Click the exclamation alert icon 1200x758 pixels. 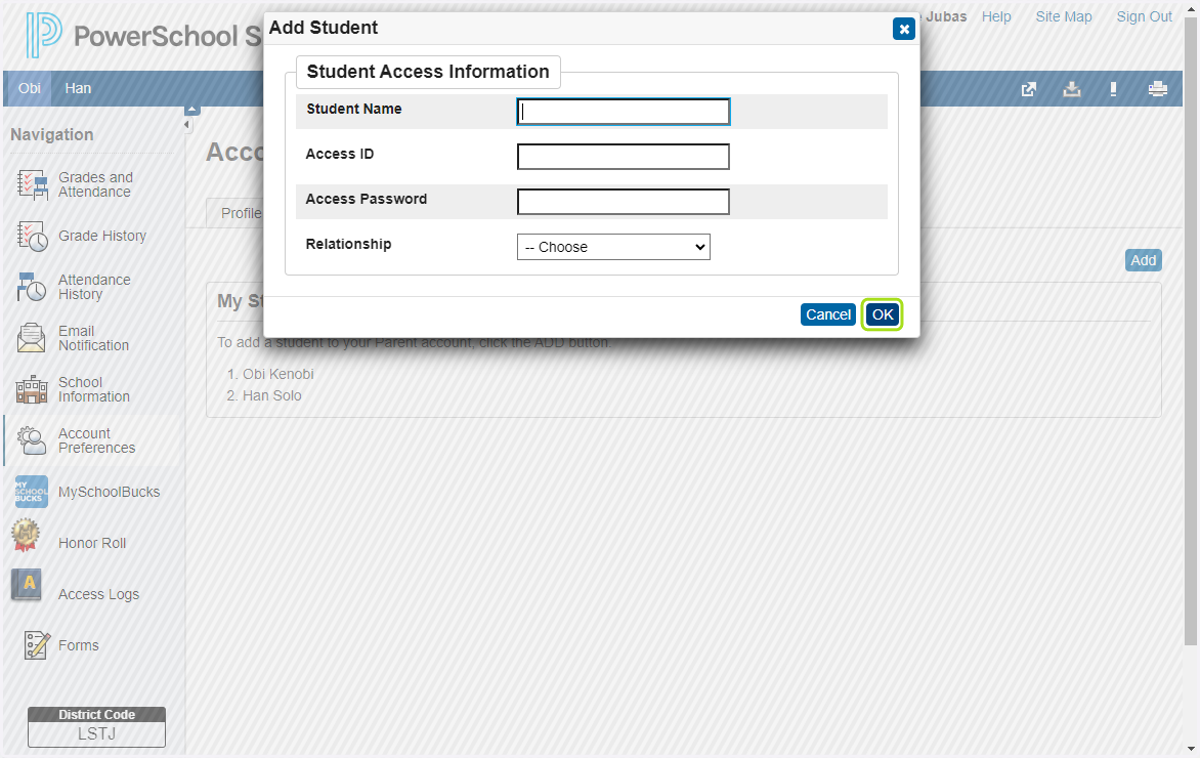click(x=1113, y=89)
